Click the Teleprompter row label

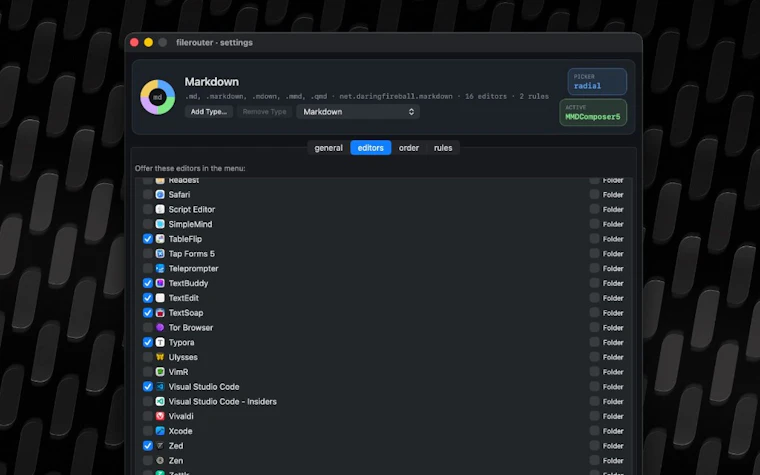pyautogui.click(x=193, y=269)
